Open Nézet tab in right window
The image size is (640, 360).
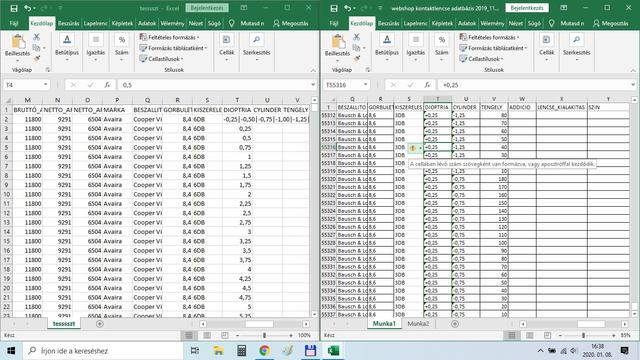pos(516,24)
